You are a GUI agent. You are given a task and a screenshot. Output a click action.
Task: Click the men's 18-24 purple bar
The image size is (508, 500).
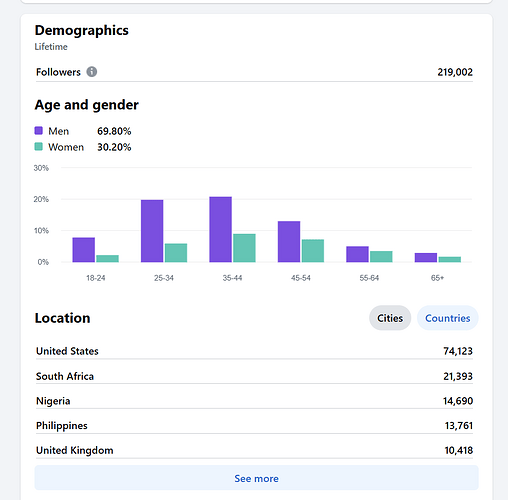tap(84, 250)
